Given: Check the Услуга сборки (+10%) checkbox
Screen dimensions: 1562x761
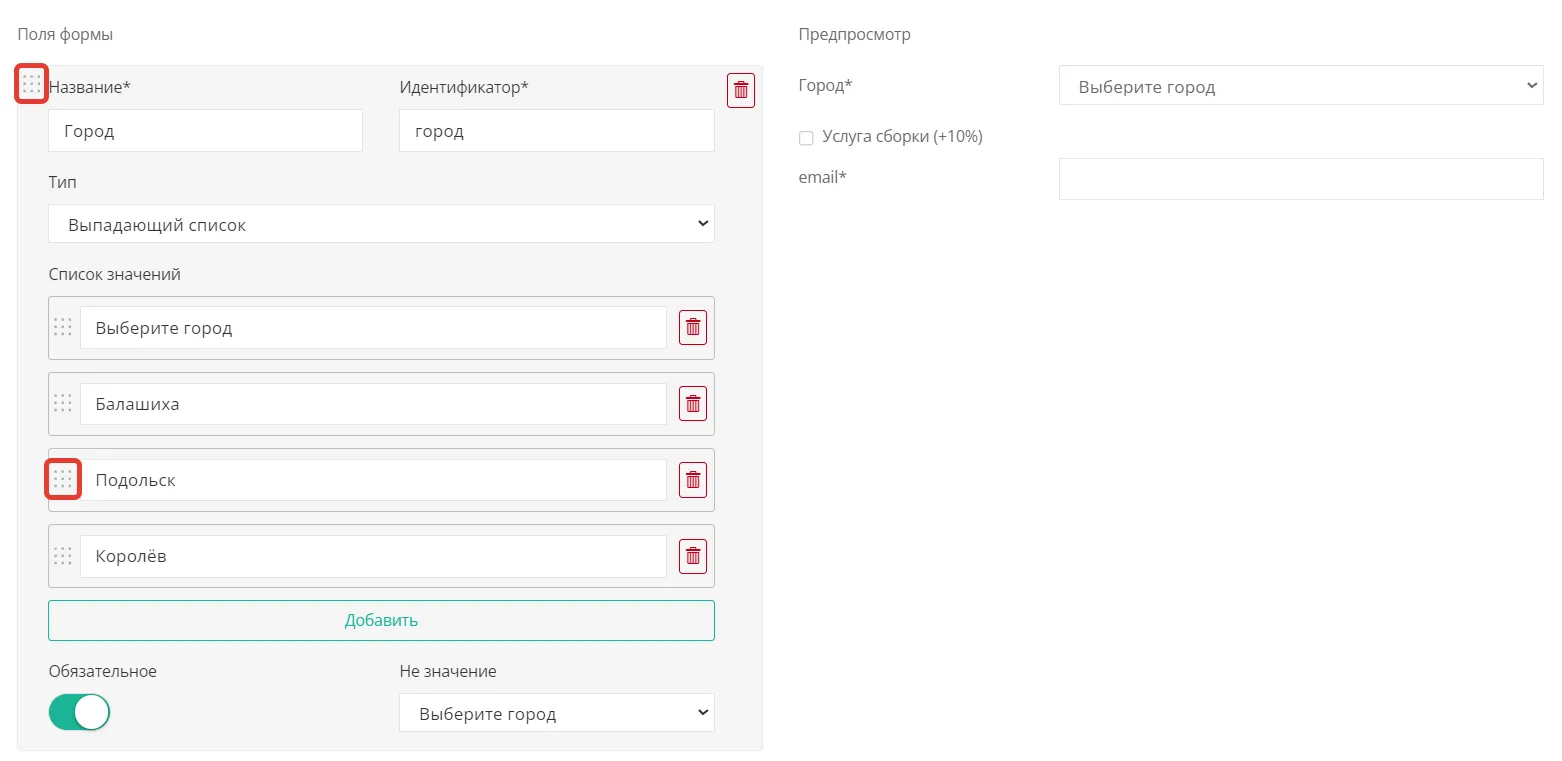Looking at the screenshot, I should 806,138.
